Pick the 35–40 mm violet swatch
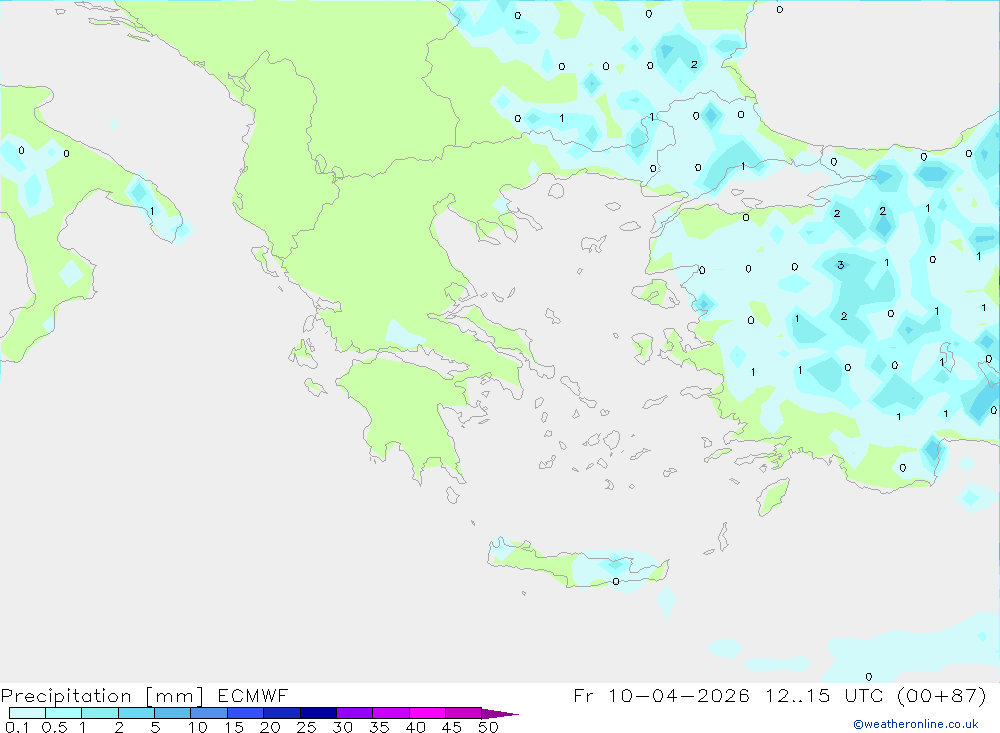 pyautogui.click(x=390, y=713)
